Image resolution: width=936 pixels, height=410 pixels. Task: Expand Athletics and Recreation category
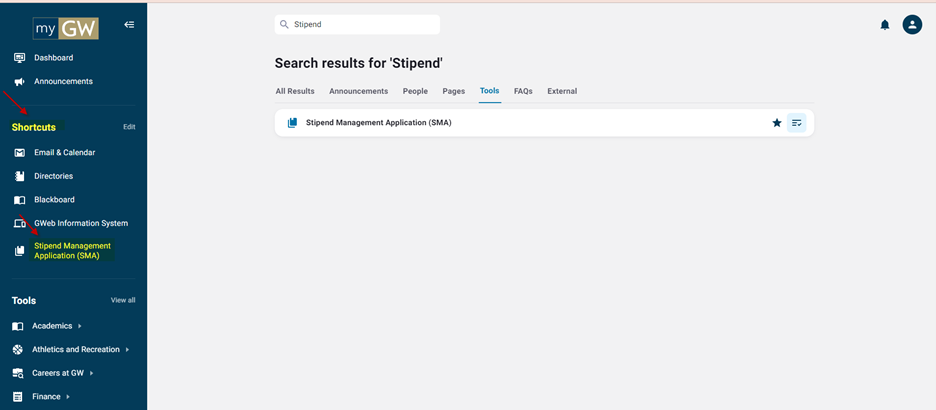click(70, 349)
